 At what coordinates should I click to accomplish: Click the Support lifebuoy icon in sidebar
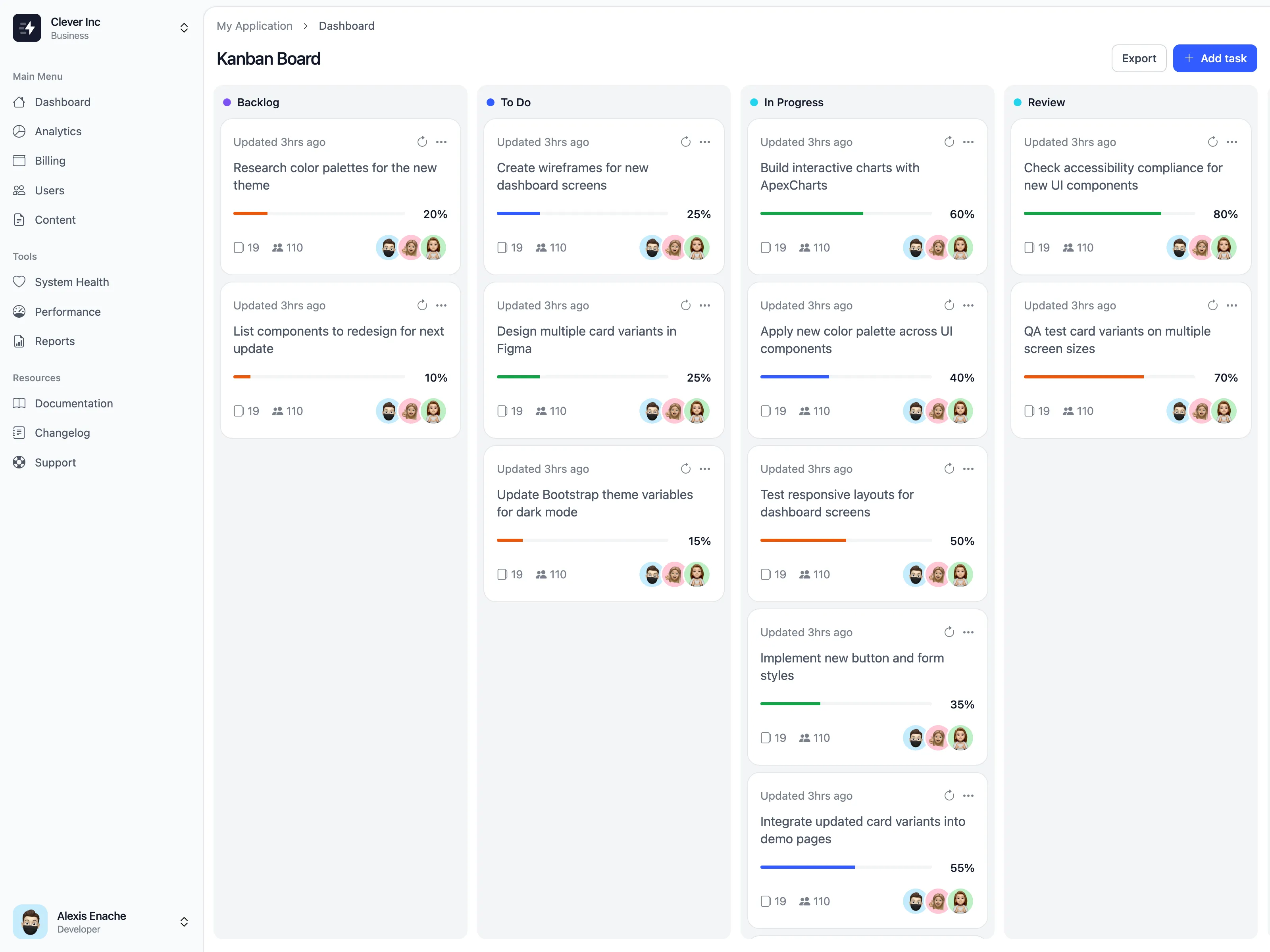[x=19, y=463]
